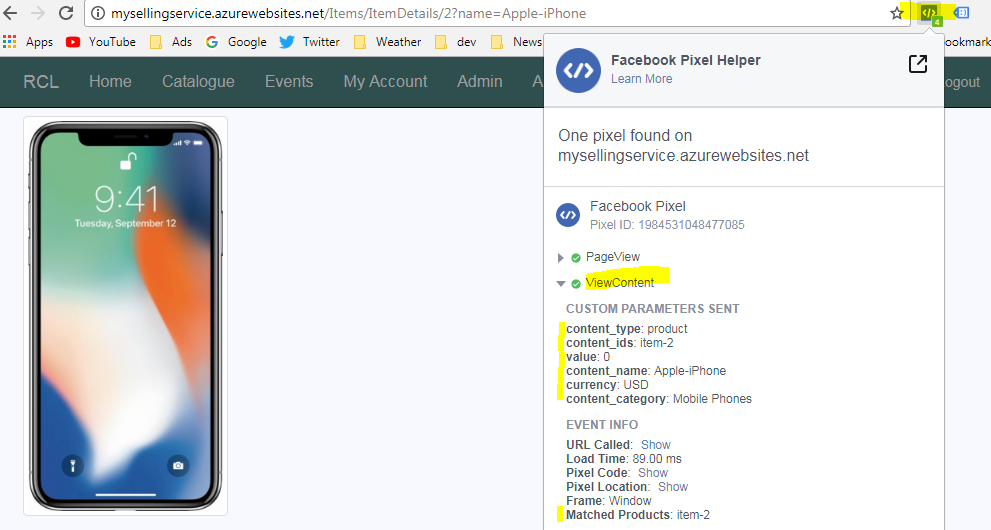Collapse the ViewContent event details
The height and width of the screenshot is (530, 991).
pos(561,284)
